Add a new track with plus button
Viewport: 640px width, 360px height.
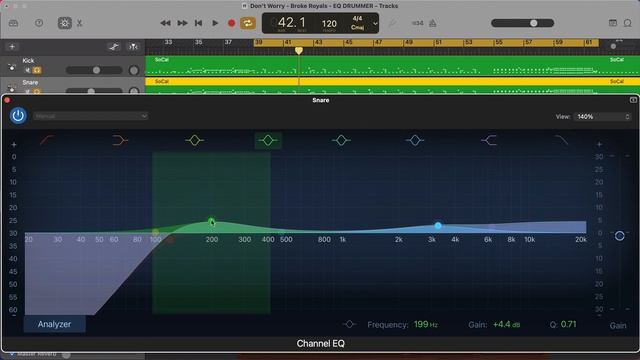pyautogui.click(x=12, y=47)
